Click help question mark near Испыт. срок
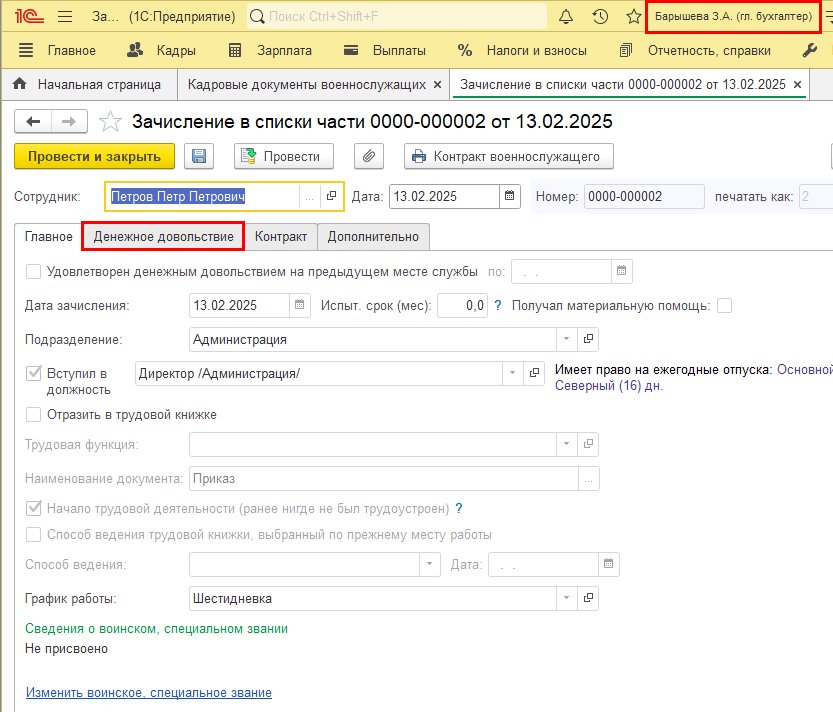The image size is (833, 712). pyautogui.click(x=498, y=306)
